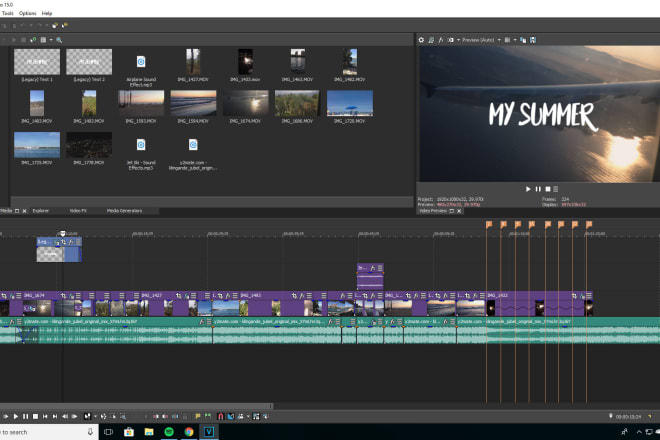Toggle the auto ripple button

pos(240,416)
